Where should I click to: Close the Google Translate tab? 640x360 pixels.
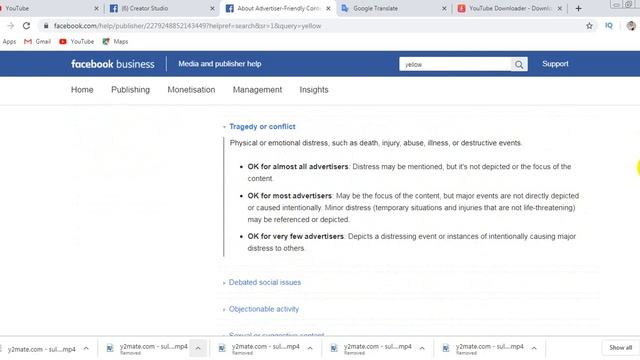(444, 8)
